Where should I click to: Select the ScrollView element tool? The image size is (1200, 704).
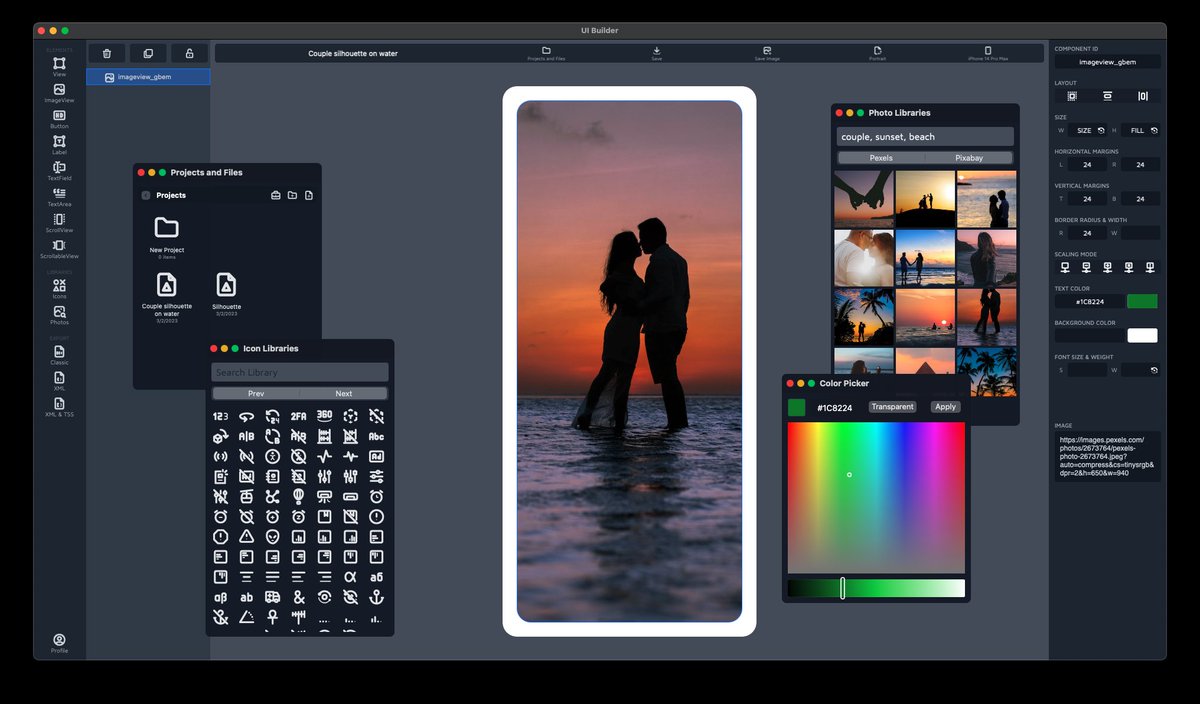59,223
